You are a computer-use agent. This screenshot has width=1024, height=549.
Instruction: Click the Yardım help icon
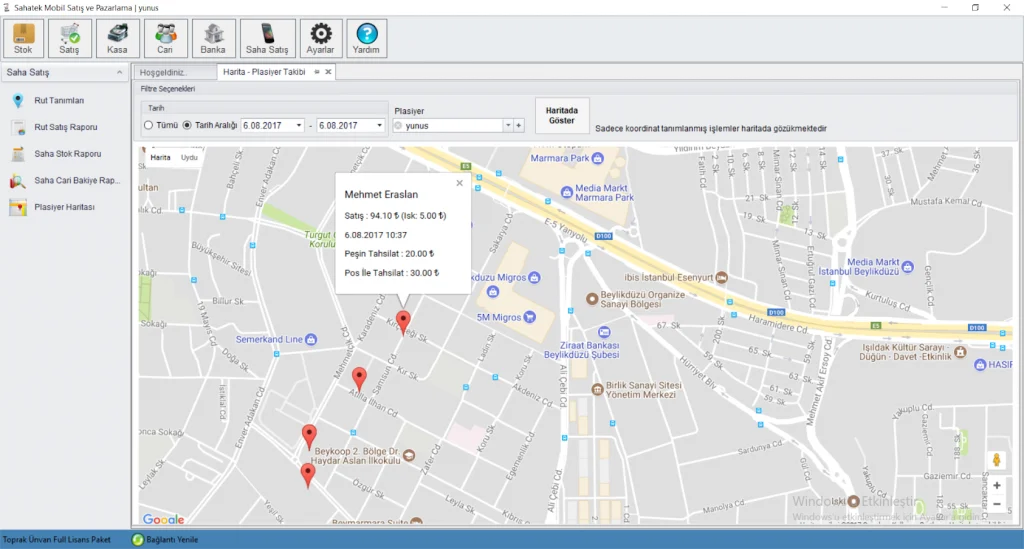[x=366, y=38]
